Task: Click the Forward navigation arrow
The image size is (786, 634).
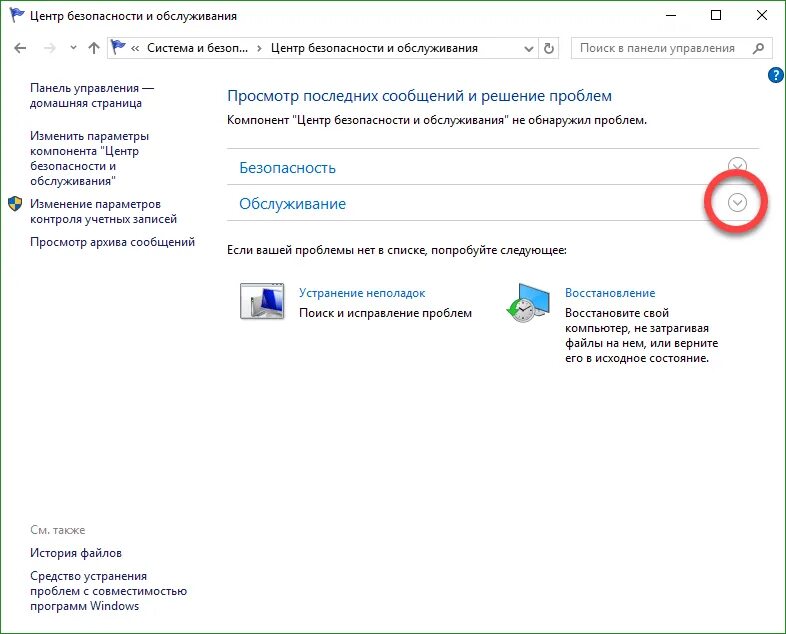Action: point(49,48)
